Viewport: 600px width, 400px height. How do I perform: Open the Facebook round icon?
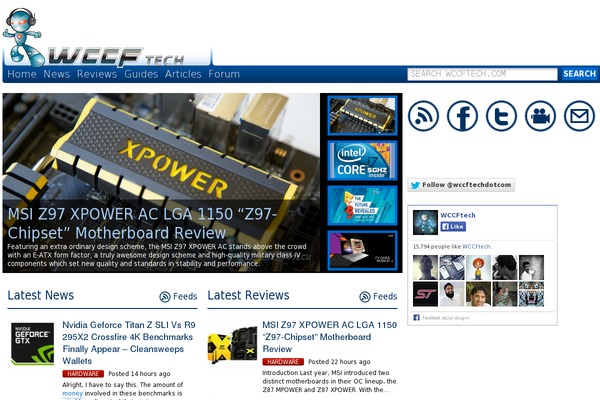(462, 116)
